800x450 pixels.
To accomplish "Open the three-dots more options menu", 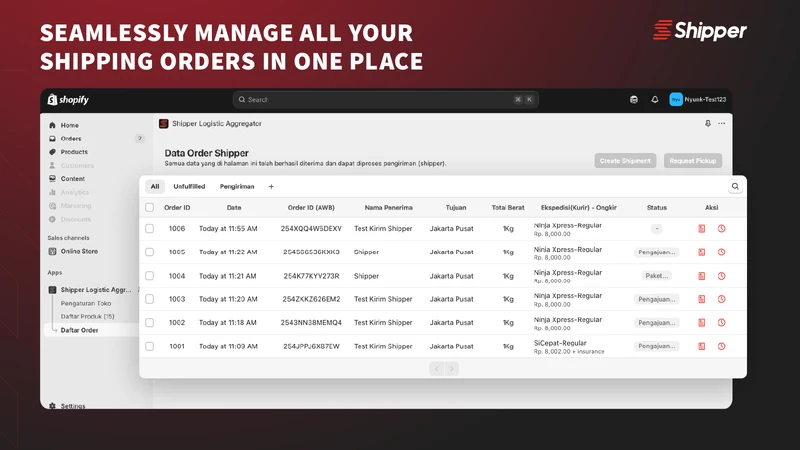I will pos(721,123).
